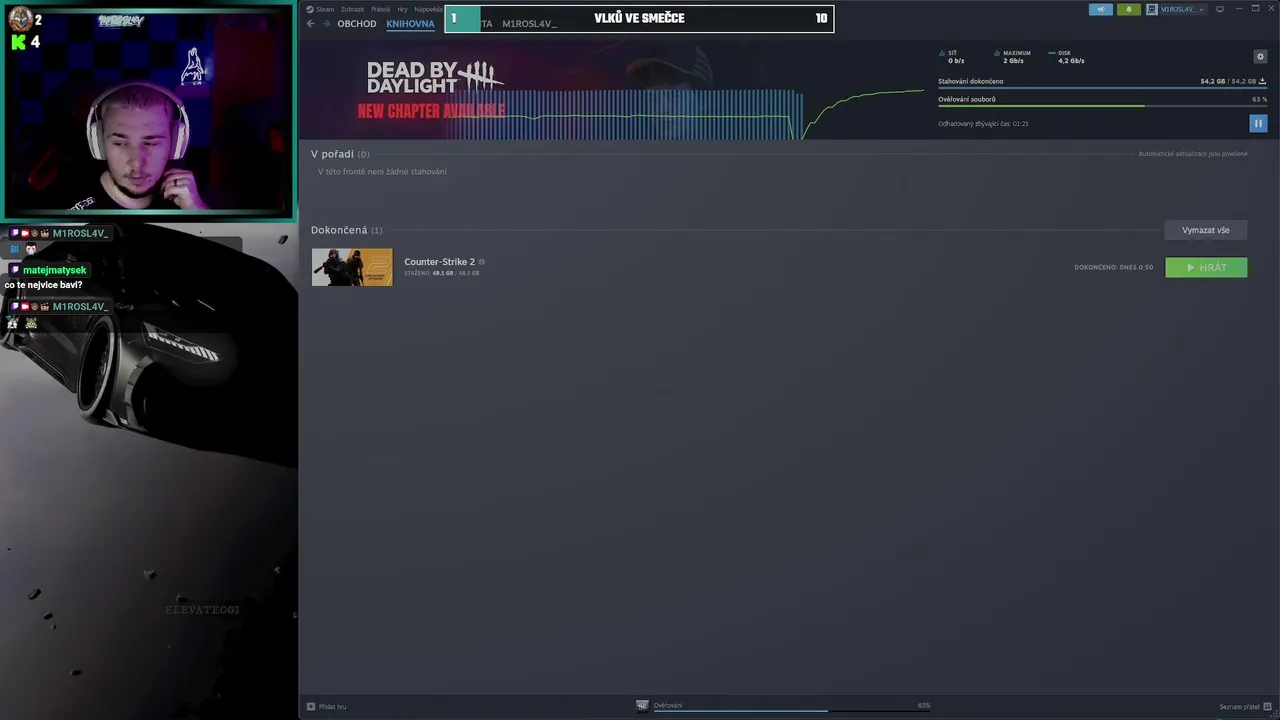Viewport: 1280px width, 720px height.
Task: Open the Hry menu
Action: click(x=403, y=9)
